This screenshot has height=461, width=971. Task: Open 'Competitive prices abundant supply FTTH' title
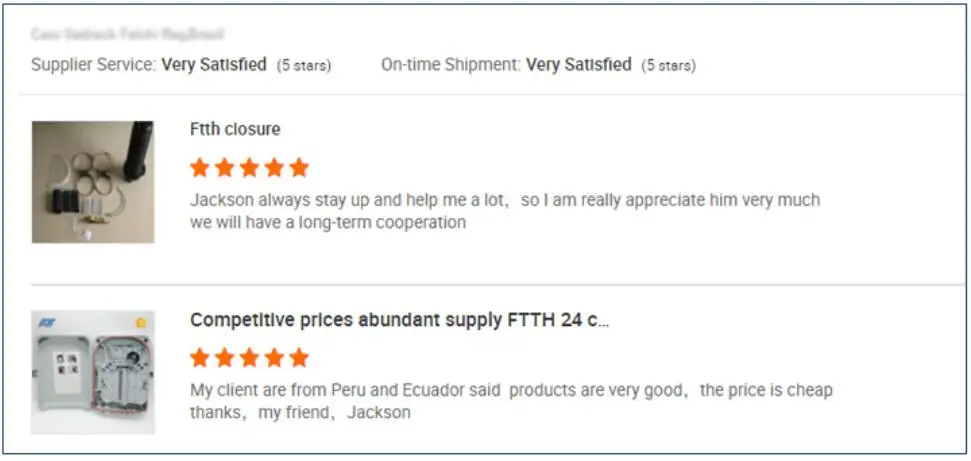[x=399, y=320]
